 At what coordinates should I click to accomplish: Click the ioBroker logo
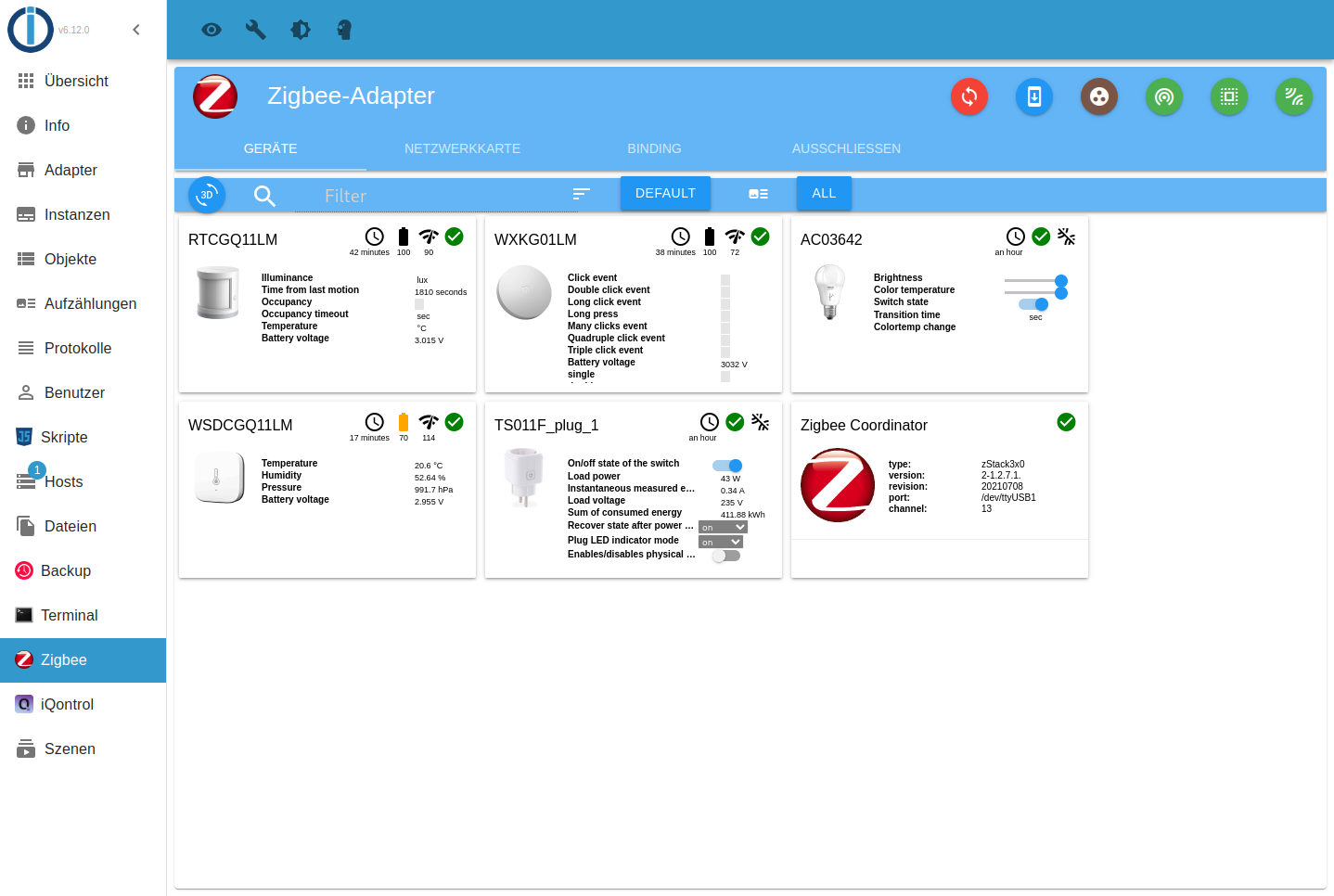pyautogui.click(x=31, y=29)
